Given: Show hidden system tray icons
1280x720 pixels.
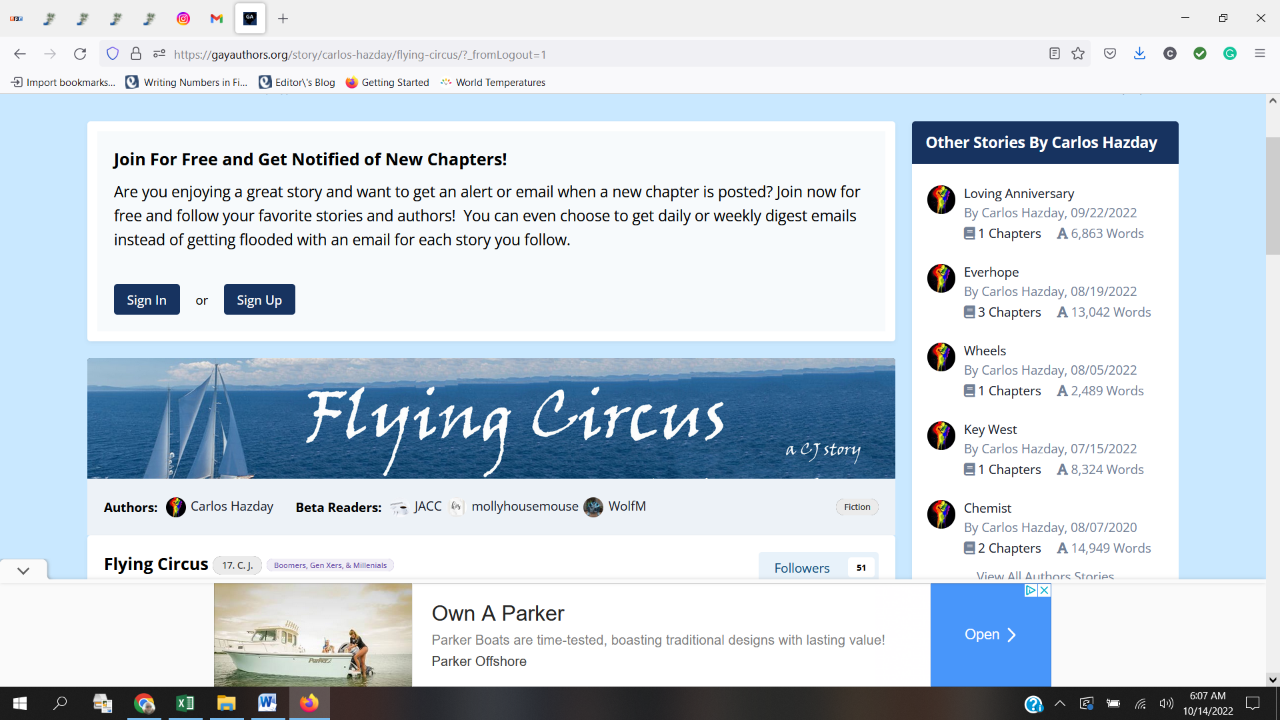Looking at the screenshot, I should (x=1060, y=703).
